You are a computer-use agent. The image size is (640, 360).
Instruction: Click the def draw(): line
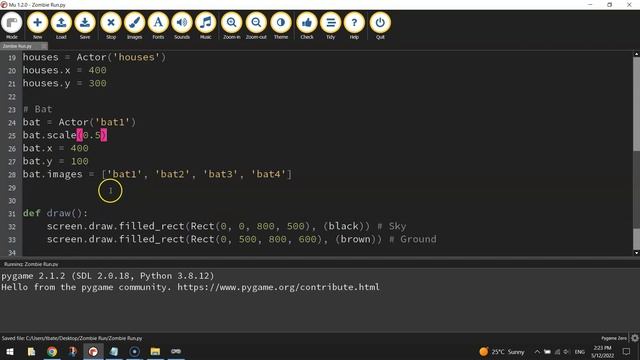55,213
